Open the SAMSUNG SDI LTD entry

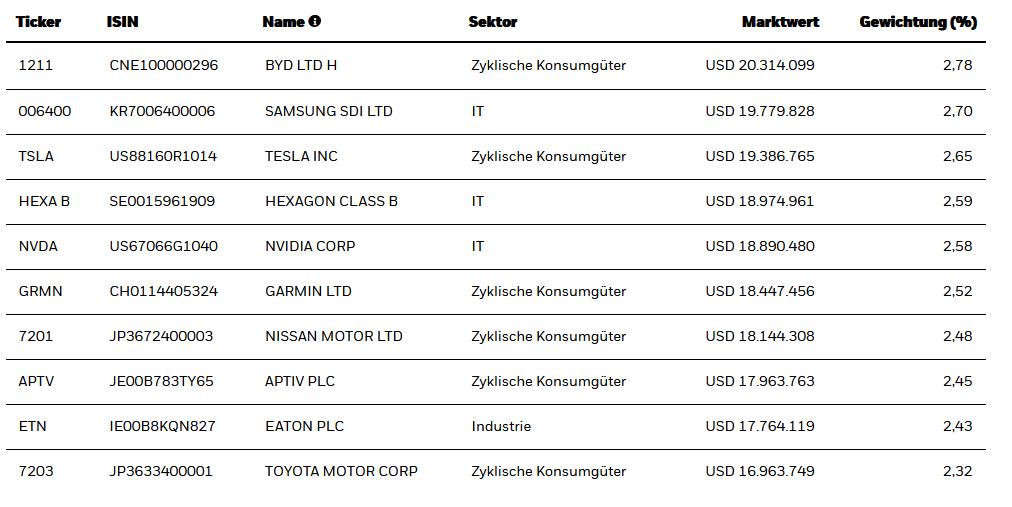pyautogui.click(x=329, y=111)
